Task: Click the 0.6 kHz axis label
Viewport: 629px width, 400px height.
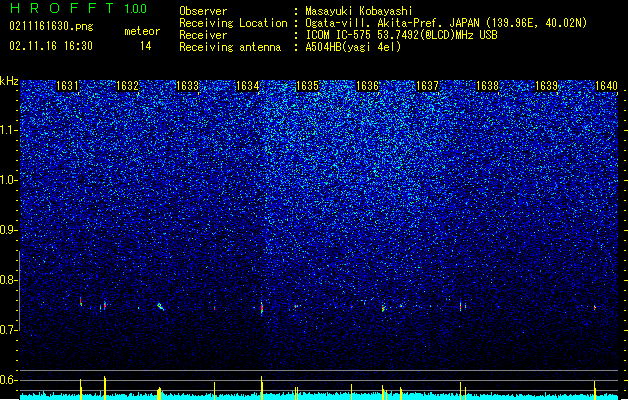Action: [9, 380]
